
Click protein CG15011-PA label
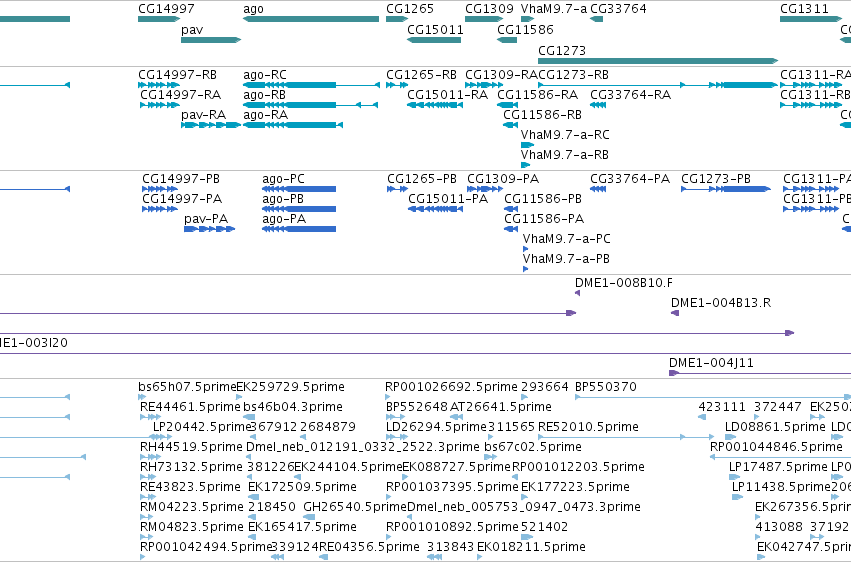(x=448, y=199)
